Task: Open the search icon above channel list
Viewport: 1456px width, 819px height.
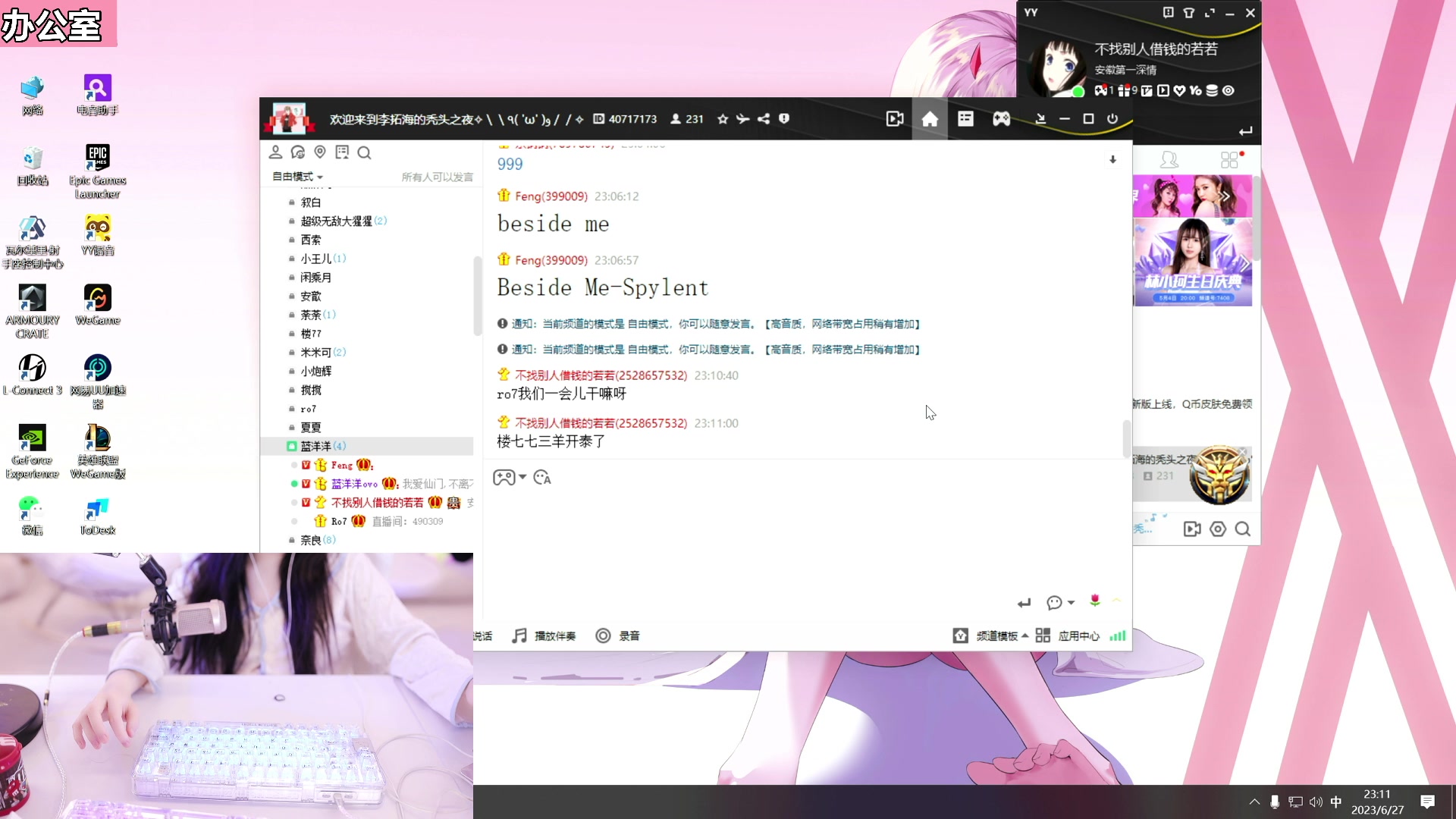Action: click(x=364, y=153)
